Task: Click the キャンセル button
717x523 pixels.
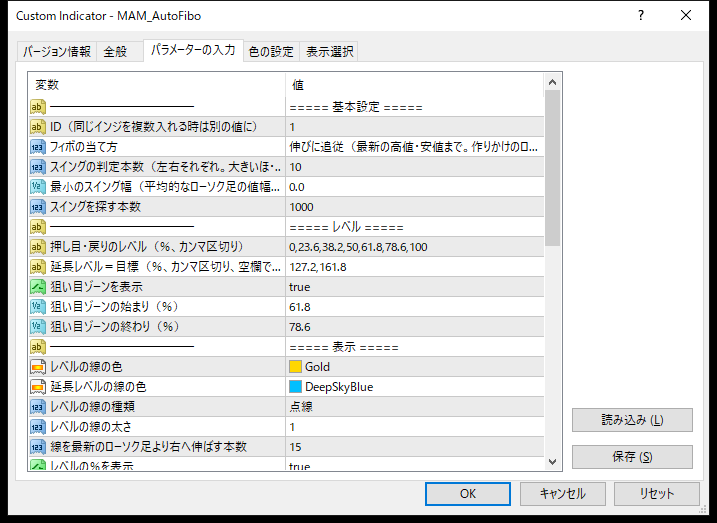Action: coord(562,494)
